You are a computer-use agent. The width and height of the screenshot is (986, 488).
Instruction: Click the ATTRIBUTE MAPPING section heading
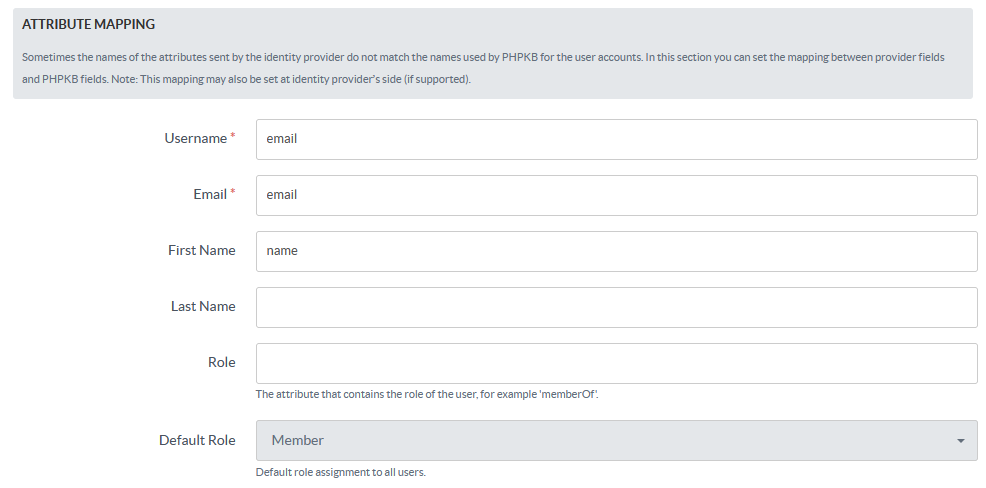(88, 24)
